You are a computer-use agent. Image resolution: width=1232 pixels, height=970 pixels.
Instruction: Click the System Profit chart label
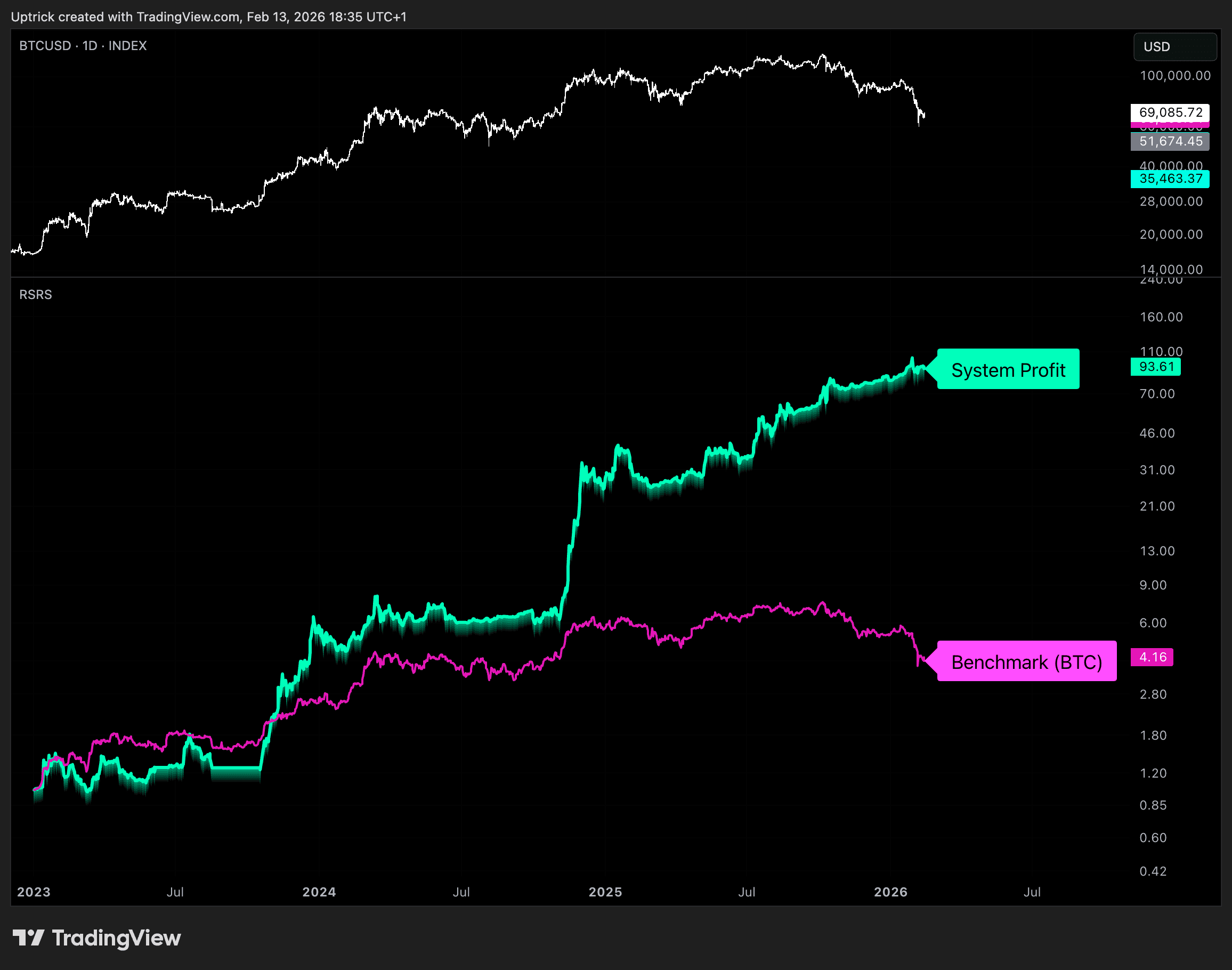tap(1008, 370)
